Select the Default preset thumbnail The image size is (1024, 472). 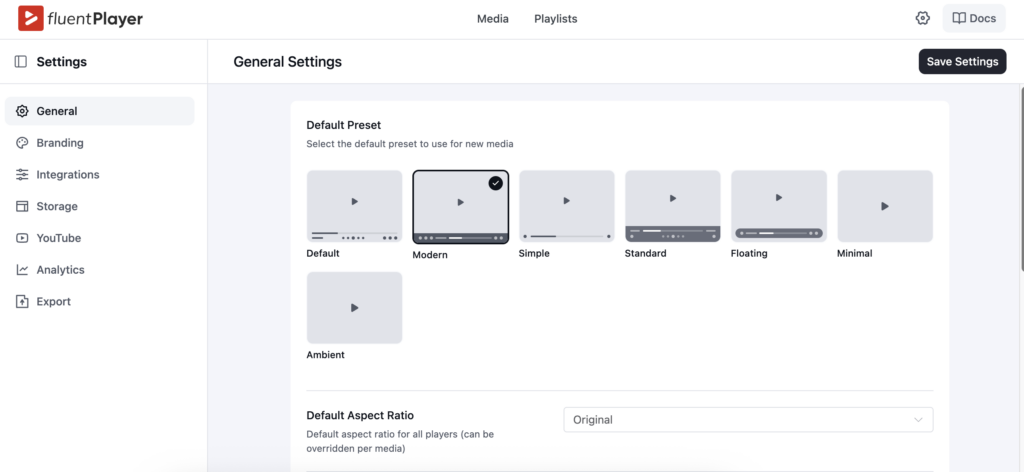point(355,206)
